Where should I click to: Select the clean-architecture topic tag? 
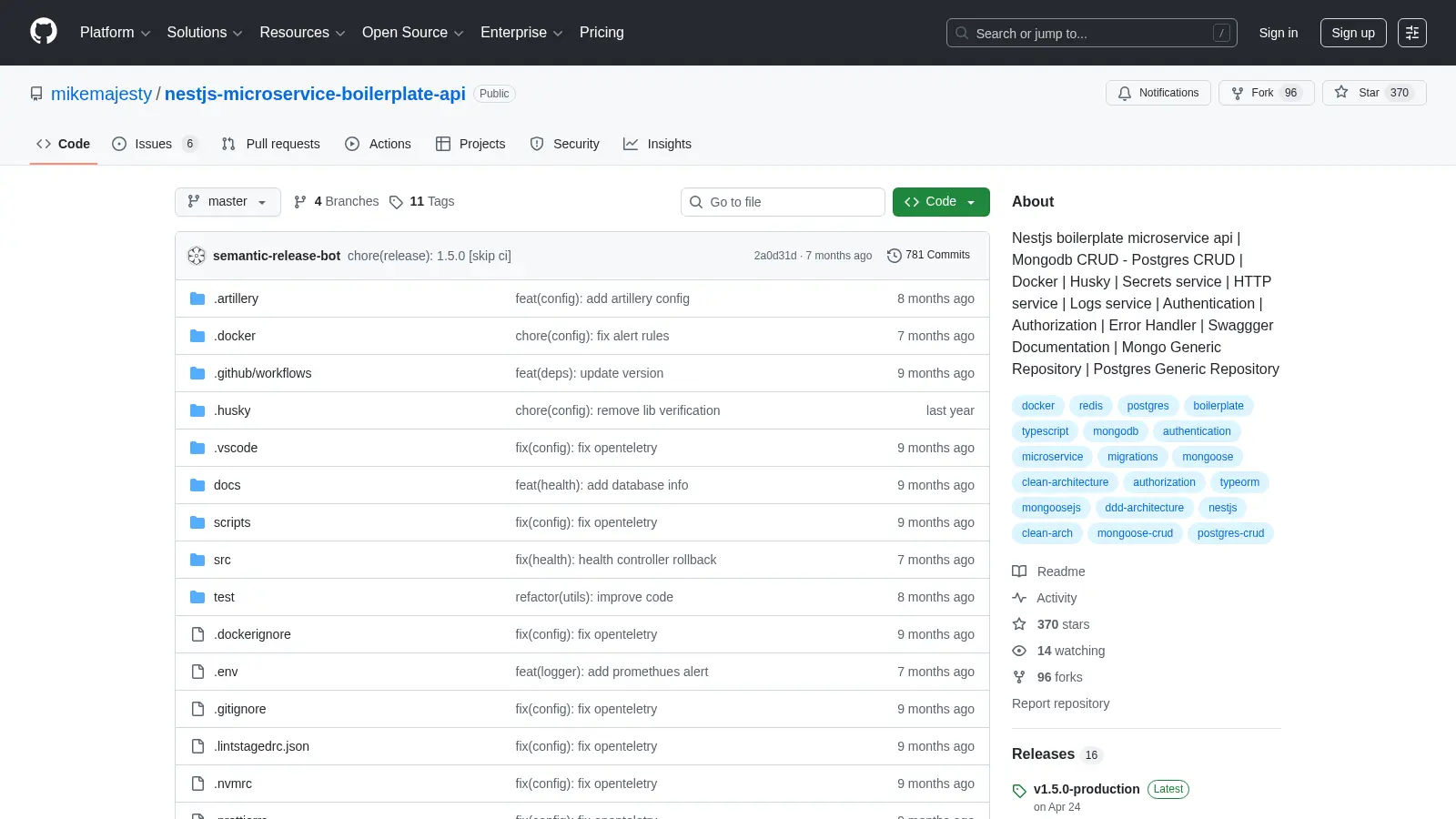coord(1065,482)
